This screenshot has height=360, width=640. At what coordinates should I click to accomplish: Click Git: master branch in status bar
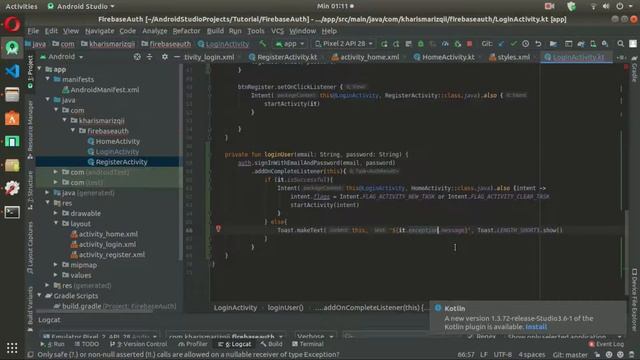570,355
